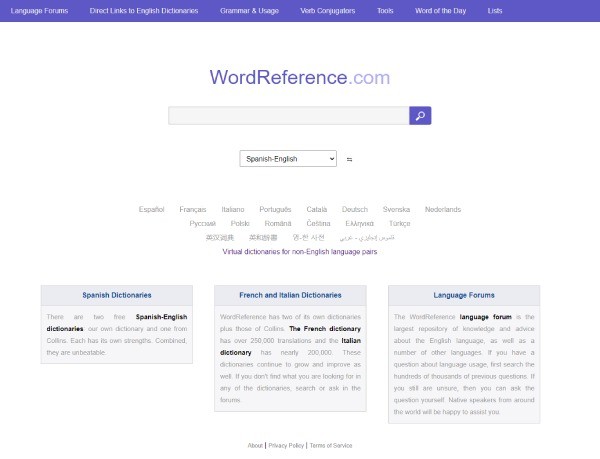
Task: Open the Spanish Dictionaries card heading
Action: (x=117, y=295)
